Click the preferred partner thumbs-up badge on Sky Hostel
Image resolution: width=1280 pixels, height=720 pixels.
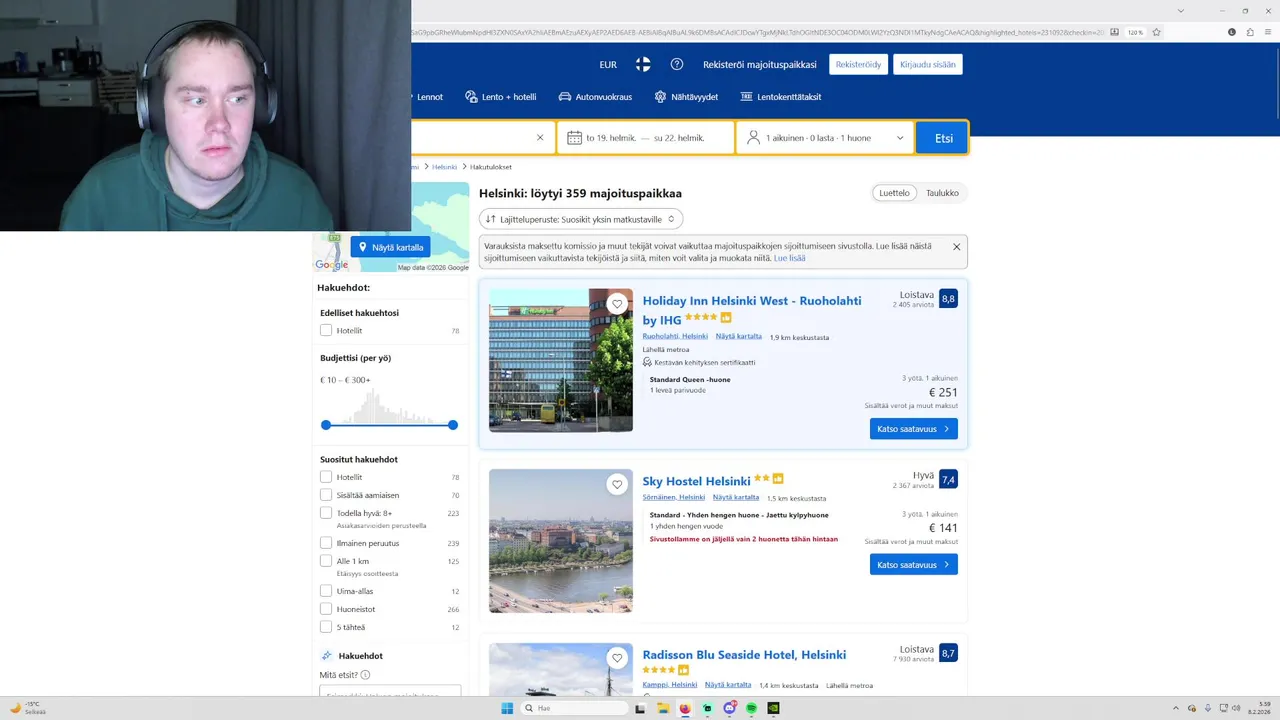pos(778,479)
